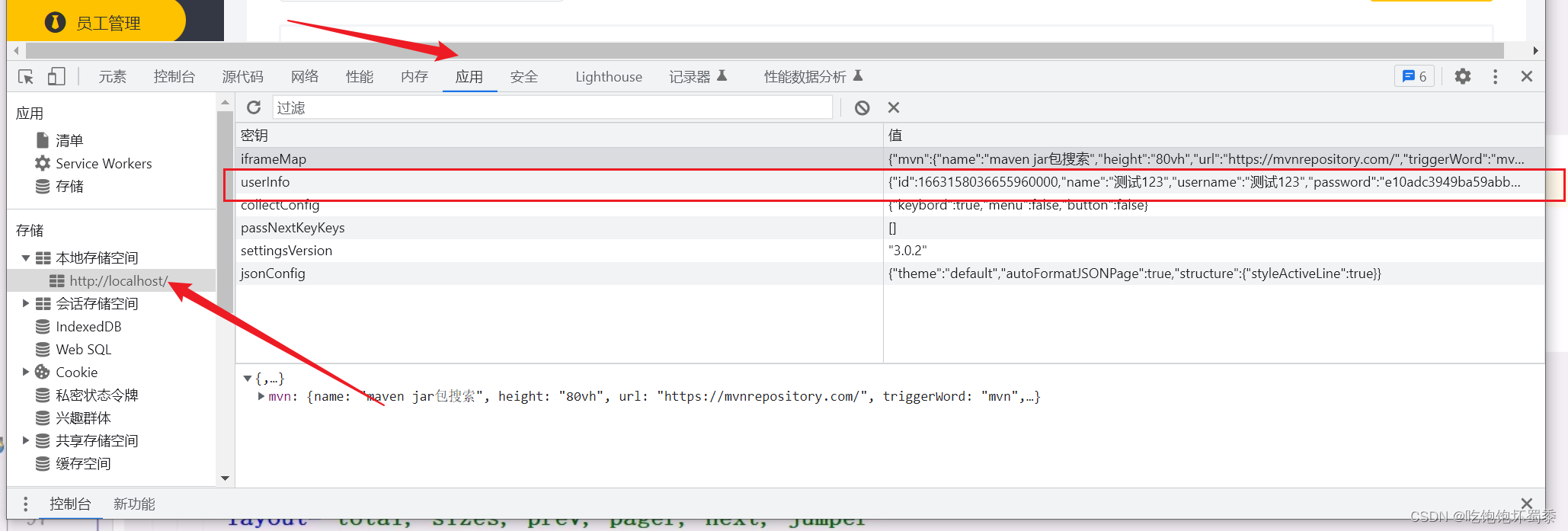Click page horizontal scrollbar left arrow
The image size is (1568, 531).
tap(16, 50)
